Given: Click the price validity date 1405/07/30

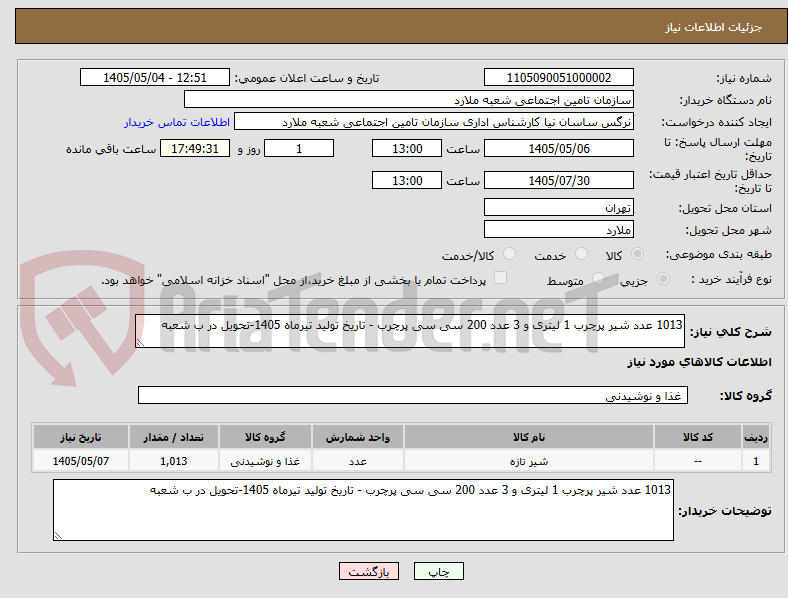Looking at the screenshot, I should click(559, 180).
